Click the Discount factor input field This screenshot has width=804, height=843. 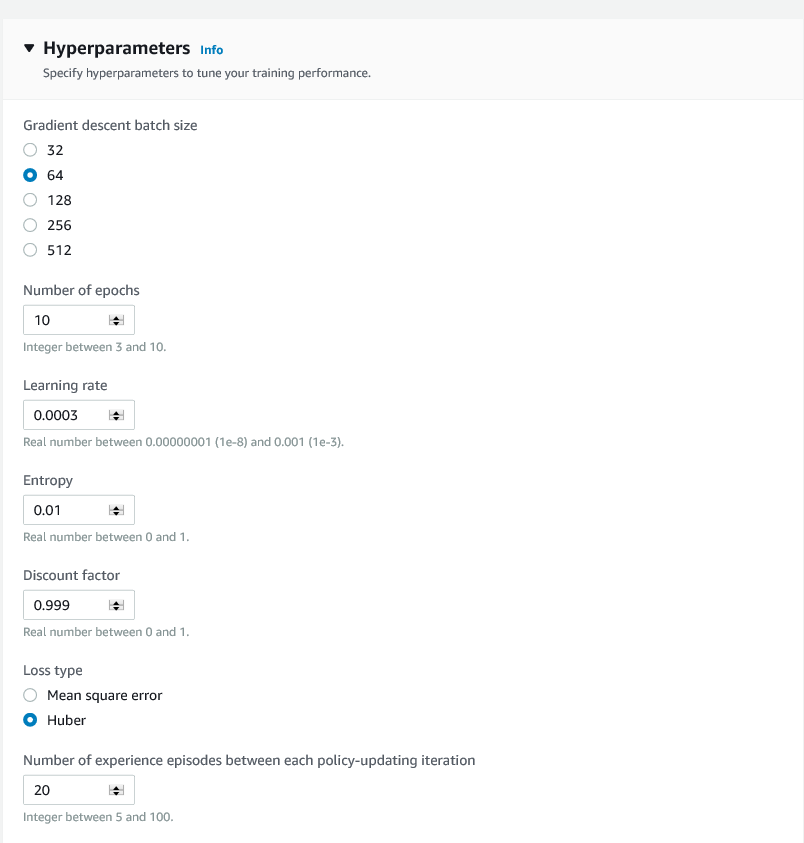pyautogui.click(x=65, y=604)
